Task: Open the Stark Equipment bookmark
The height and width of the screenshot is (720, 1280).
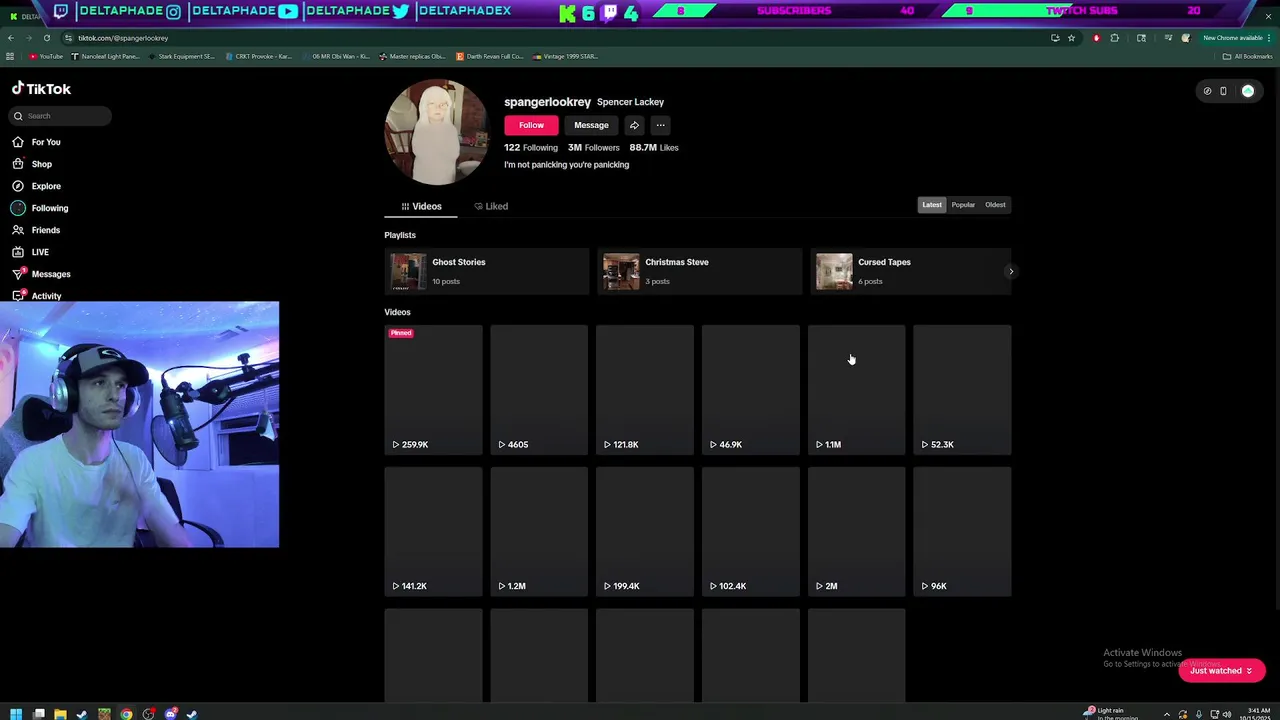Action: point(181,56)
